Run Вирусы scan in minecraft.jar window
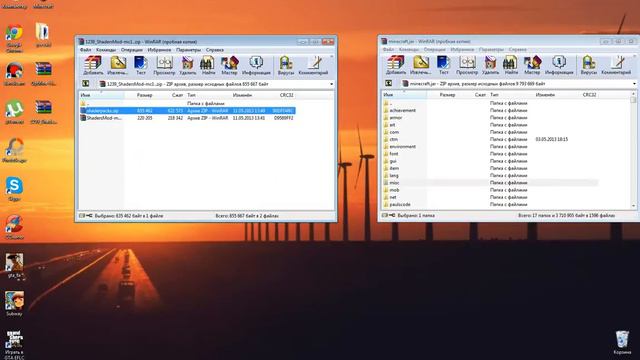 [589, 65]
